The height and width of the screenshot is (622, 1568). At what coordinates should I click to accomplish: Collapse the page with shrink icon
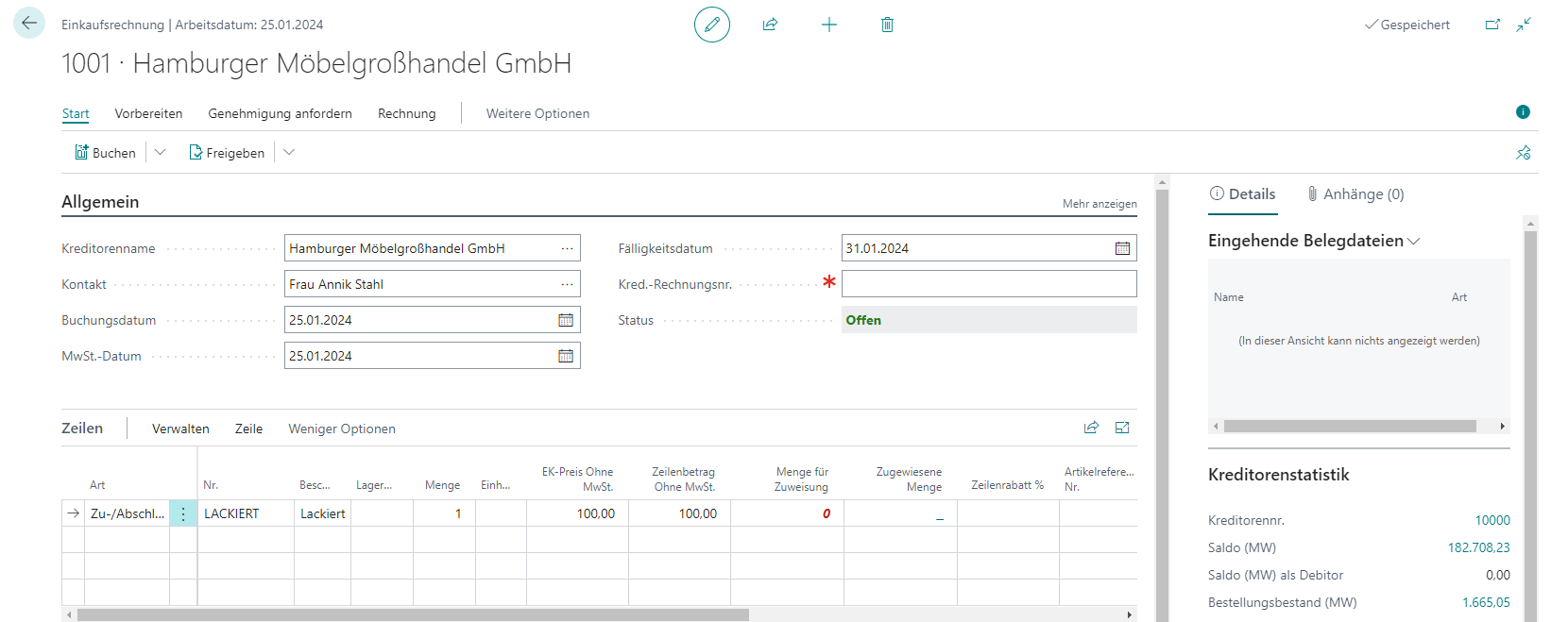(x=1524, y=25)
